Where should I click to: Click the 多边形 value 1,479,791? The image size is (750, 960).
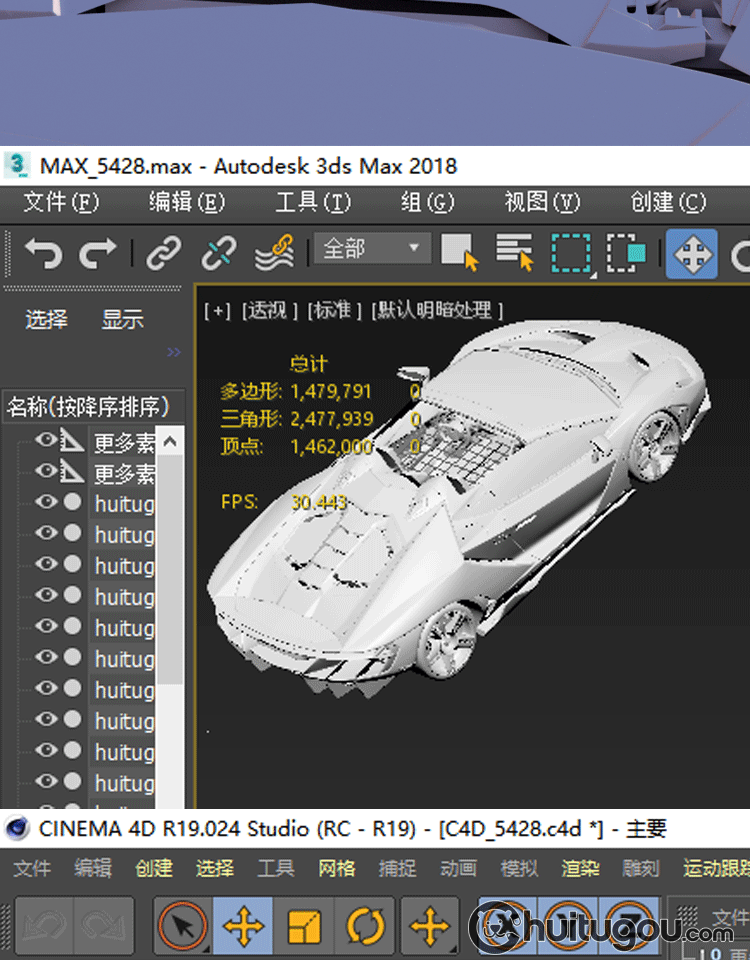(x=331, y=391)
